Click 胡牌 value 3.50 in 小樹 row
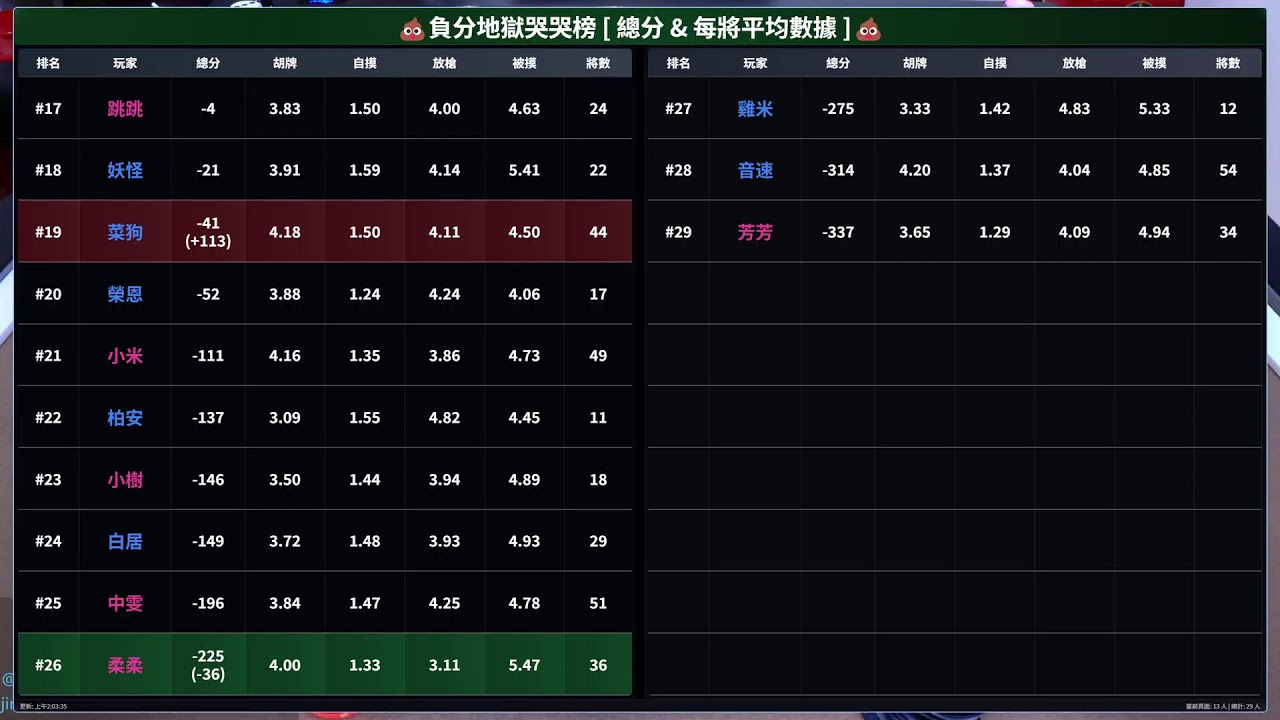The image size is (1280, 720). click(285, 480)
